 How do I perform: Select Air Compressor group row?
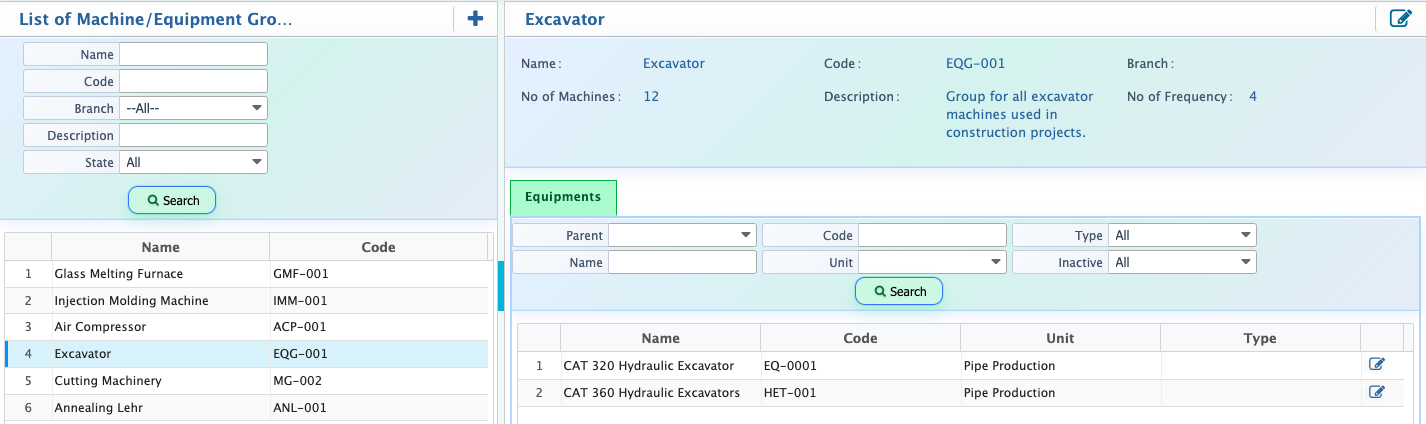tap(247, 327)
